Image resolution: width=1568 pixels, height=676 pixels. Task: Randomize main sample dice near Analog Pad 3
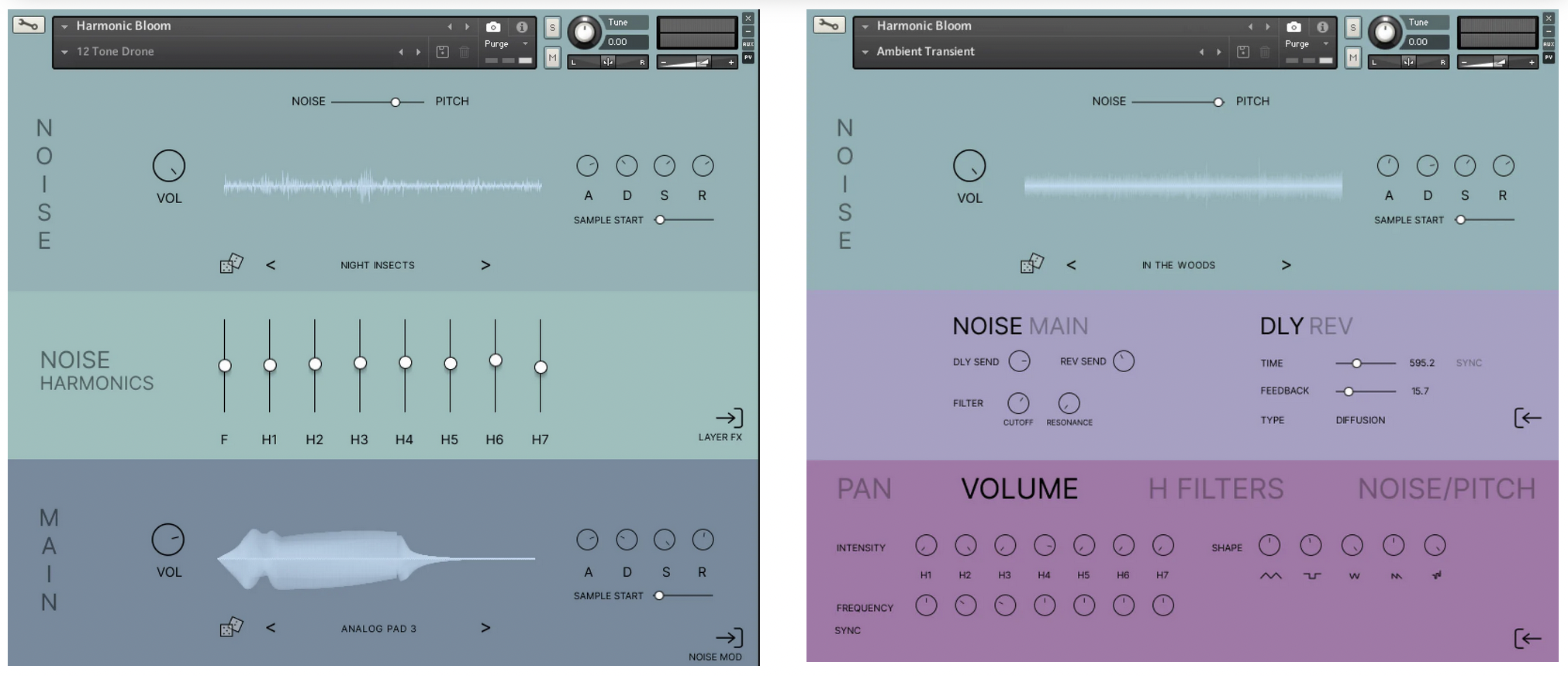pyautogui.click(x=231, y=626)
